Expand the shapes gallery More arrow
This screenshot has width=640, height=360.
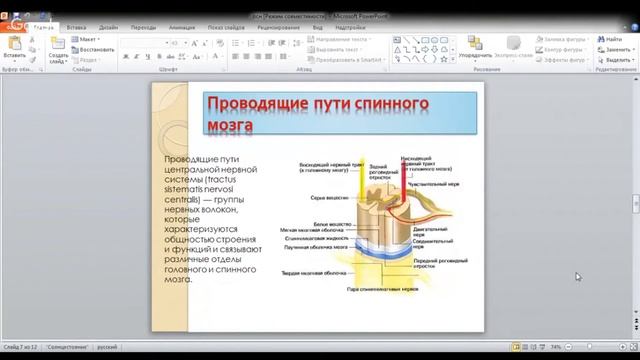point(453,60)
